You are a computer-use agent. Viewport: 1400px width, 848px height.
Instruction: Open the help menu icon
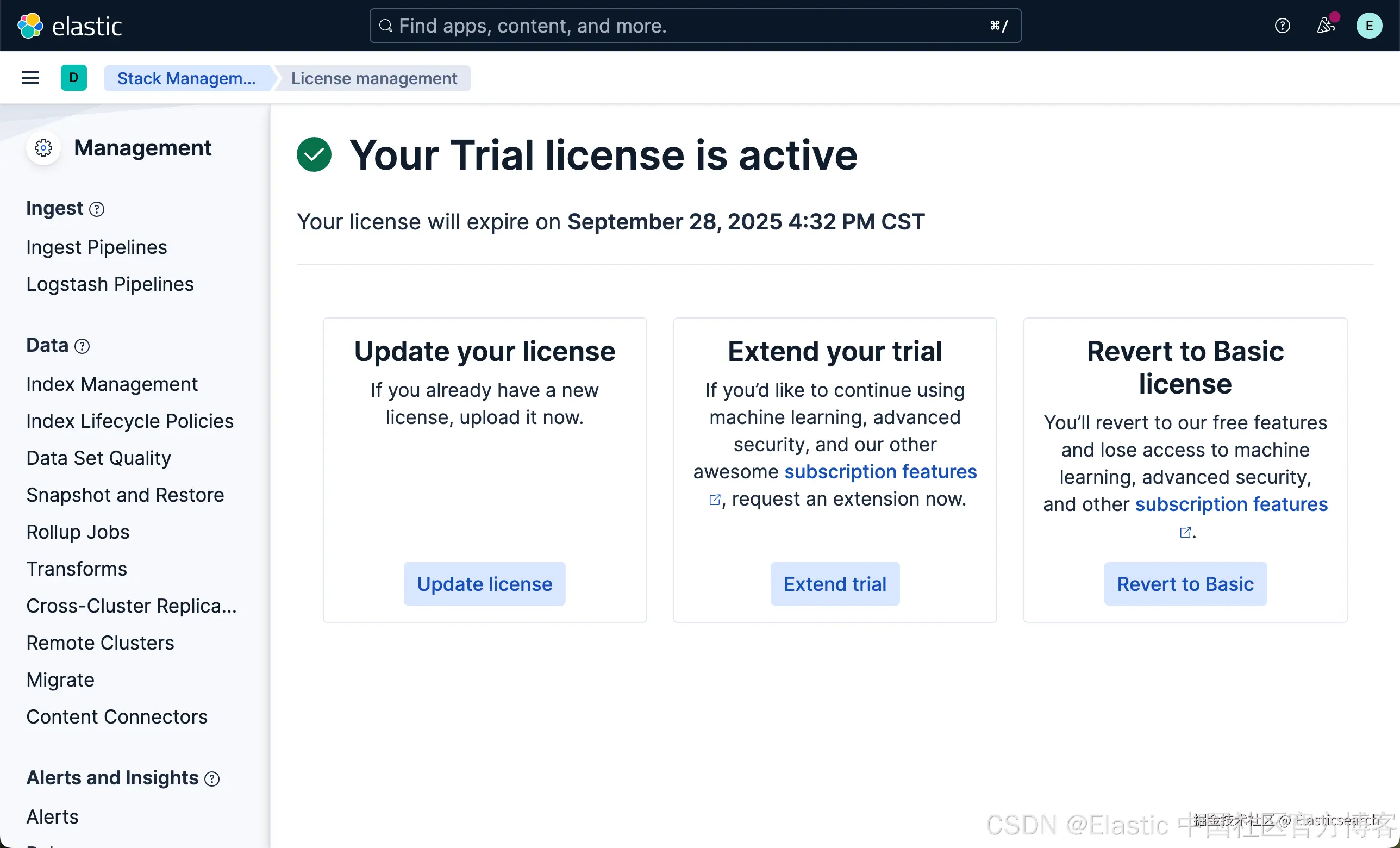[1282, 26]
